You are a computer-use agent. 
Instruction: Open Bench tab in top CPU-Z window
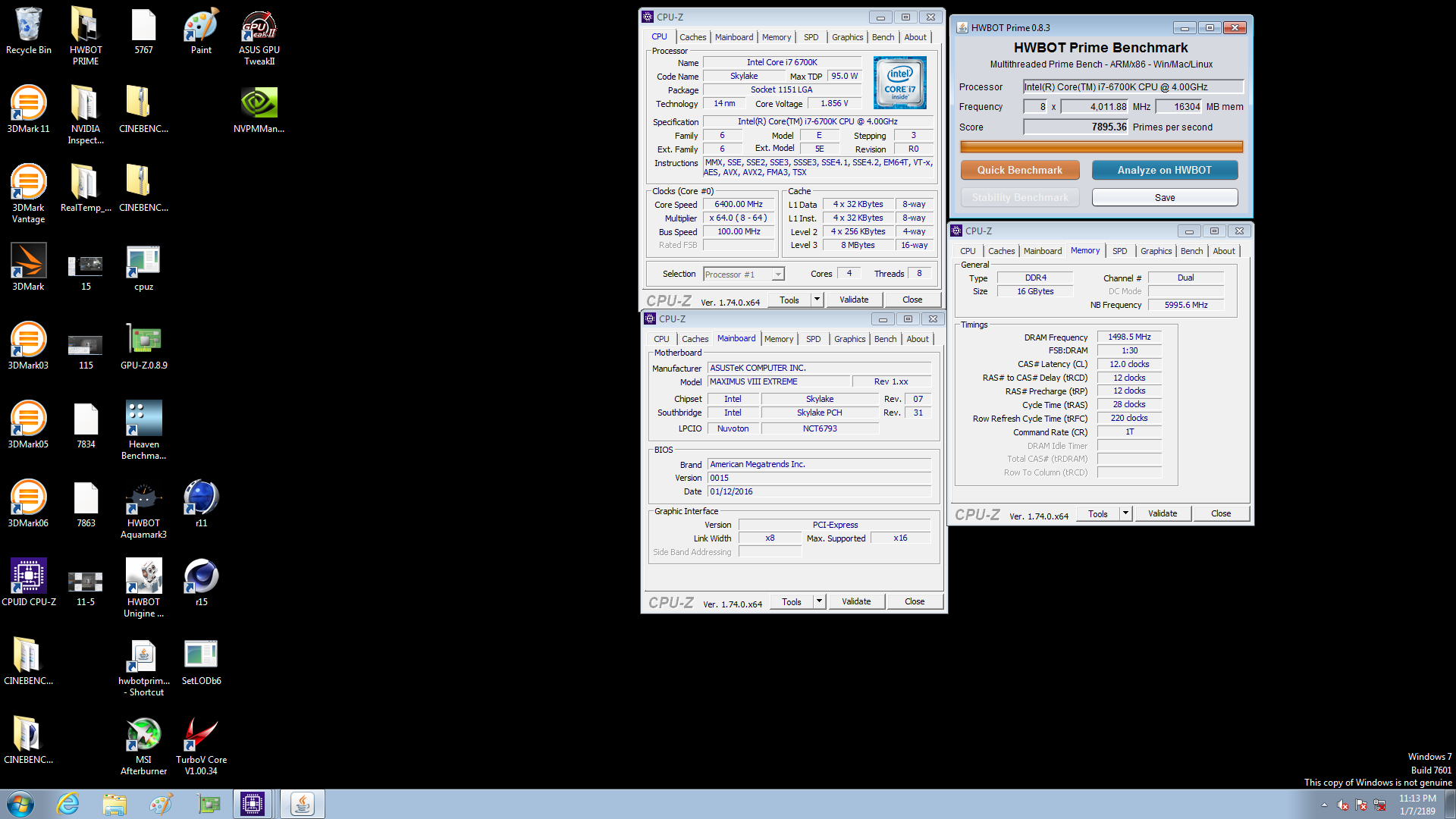click(x=883, y=37)
